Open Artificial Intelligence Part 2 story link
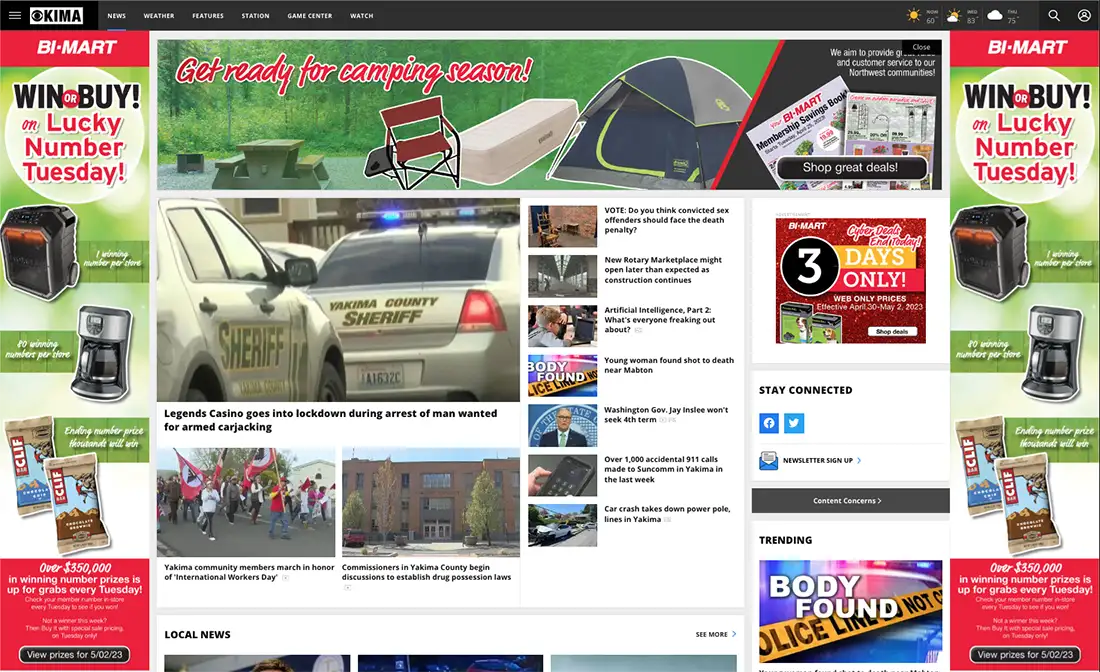Screen dimensions: 1100x672 coord(659,320)
